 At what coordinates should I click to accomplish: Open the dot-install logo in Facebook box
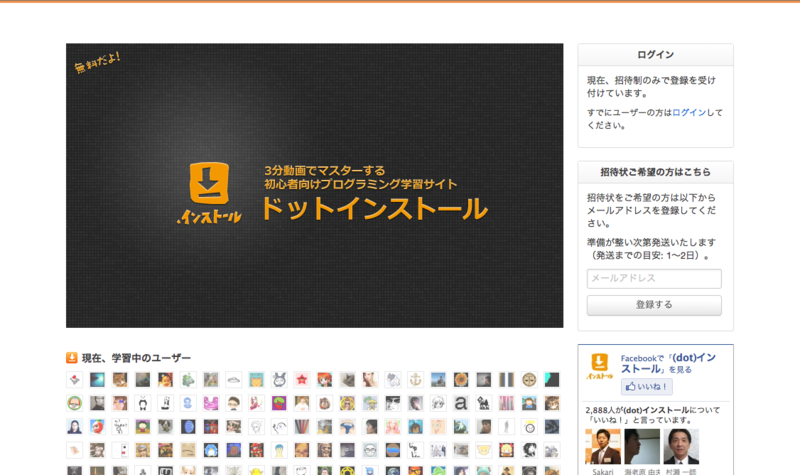[599, 366]
